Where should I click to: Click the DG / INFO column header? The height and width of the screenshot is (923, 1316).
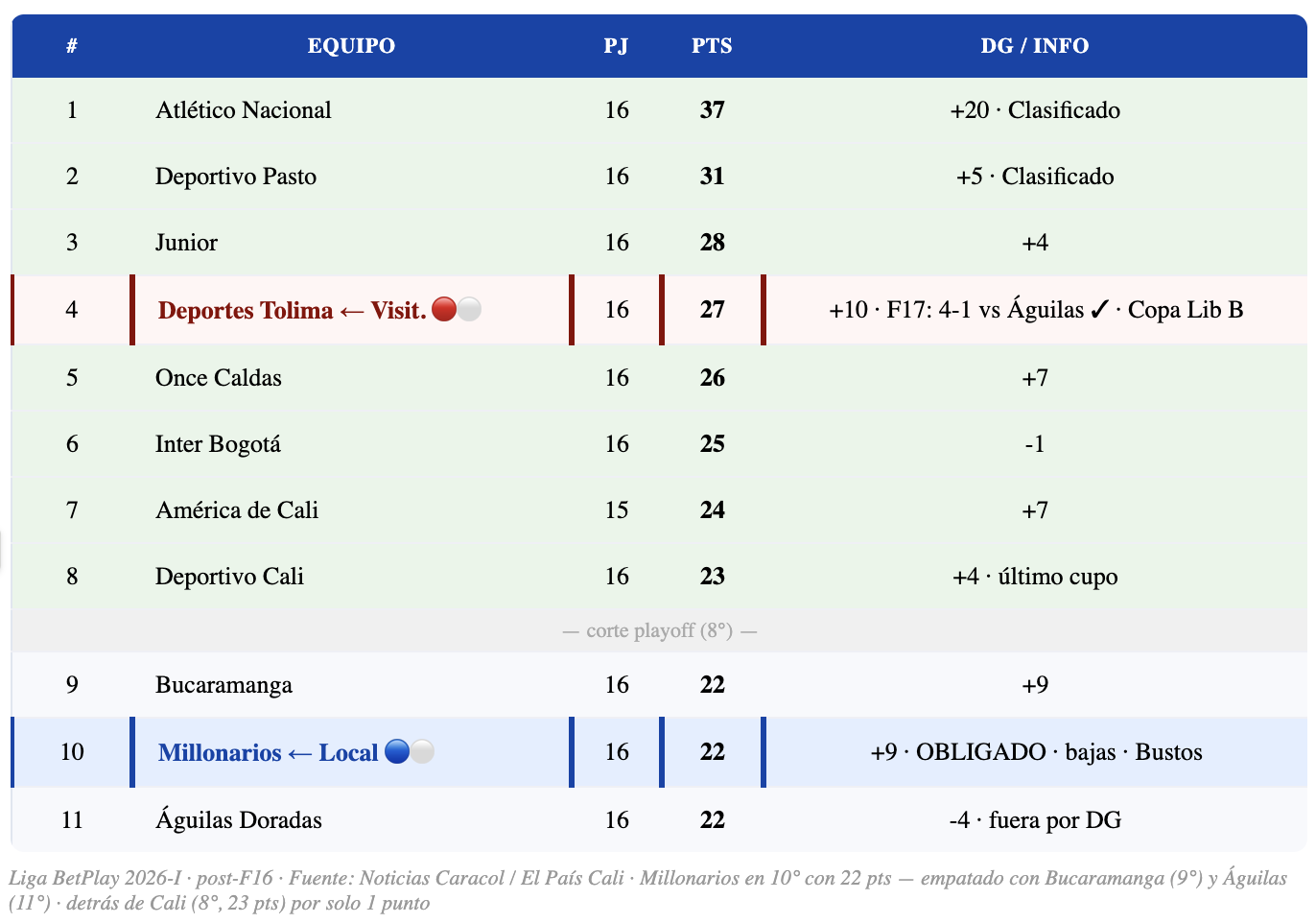1035,45
